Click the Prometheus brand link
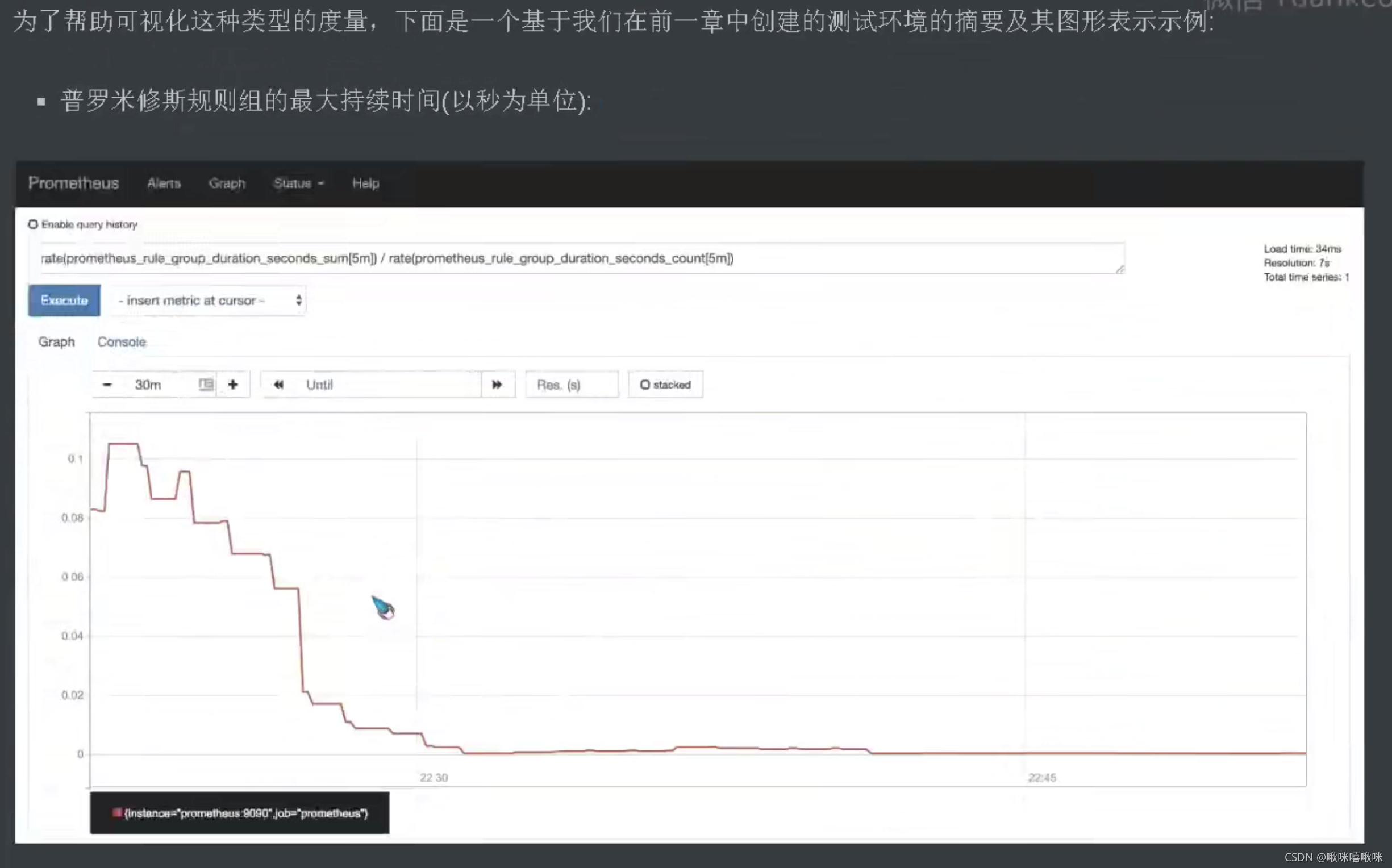This screenshot has height=868, width=1392. [x=73, y=183]
